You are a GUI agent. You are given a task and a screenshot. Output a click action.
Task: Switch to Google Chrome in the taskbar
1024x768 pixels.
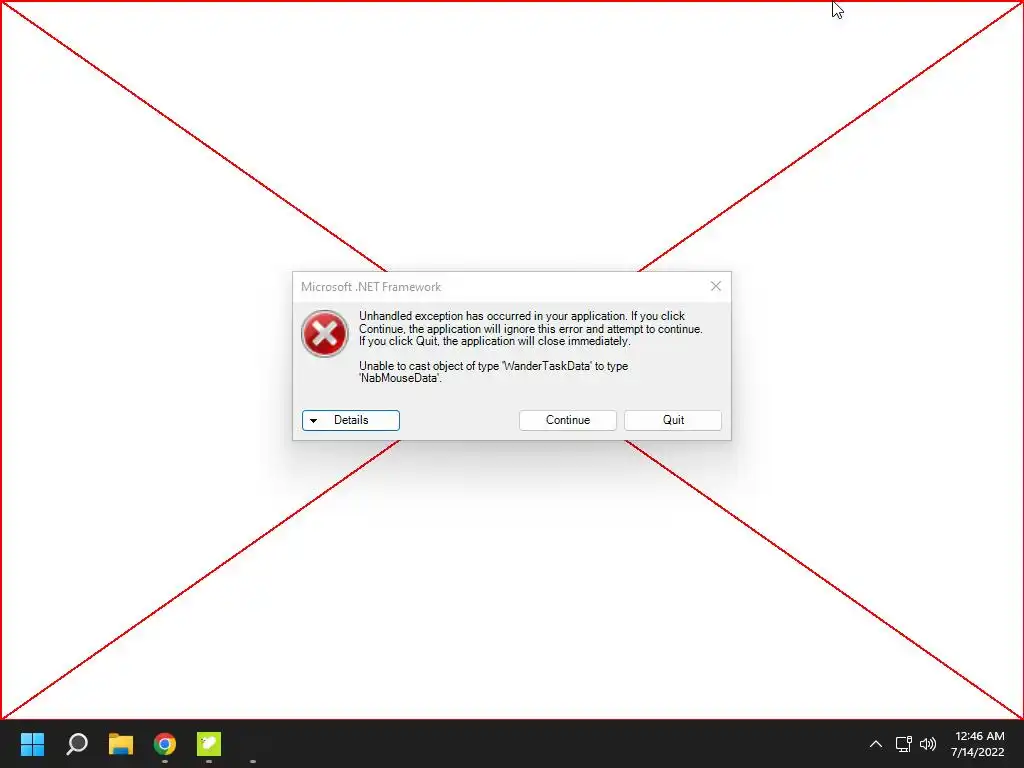coord(165,744)
